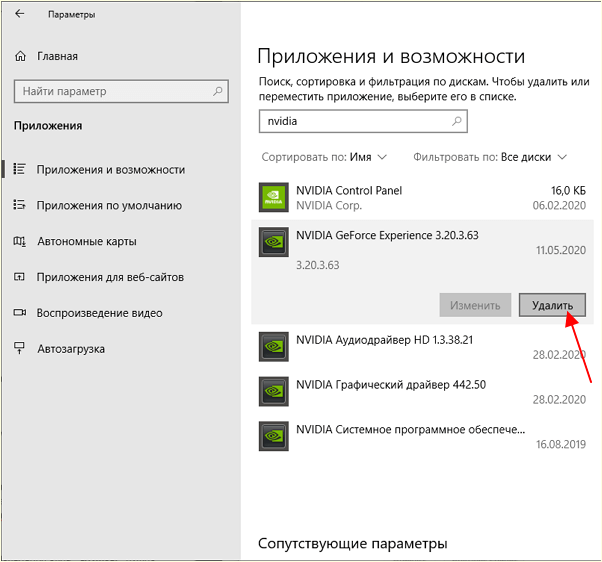Click the NVIDIA Corp. publisher text
This screenshot has width=602, height=562.
point(329,205)
